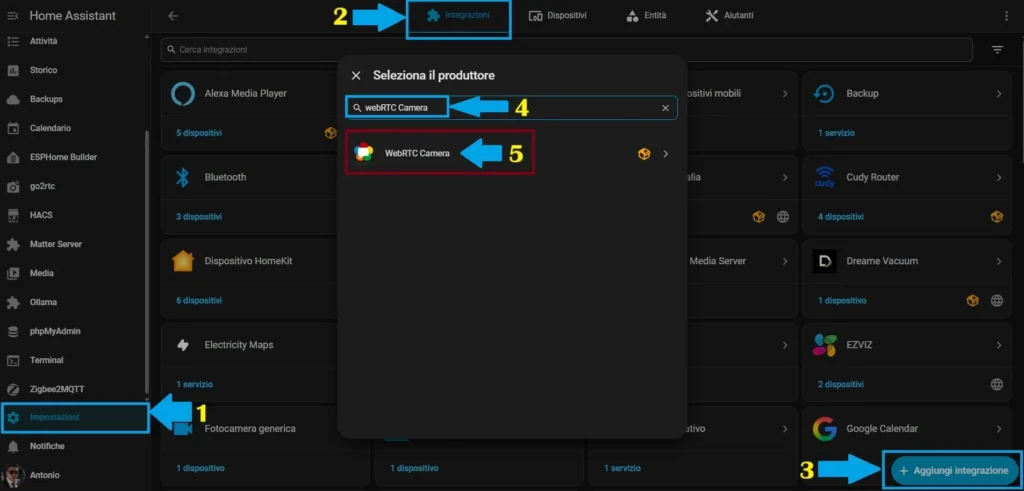Open the 3 dispositivi link under Bluetooth
1024x491 pixels.
pos(199,216)
